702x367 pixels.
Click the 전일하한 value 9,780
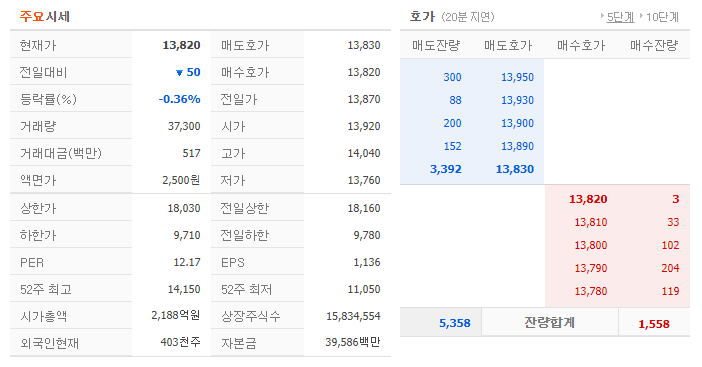click(367, 235)
